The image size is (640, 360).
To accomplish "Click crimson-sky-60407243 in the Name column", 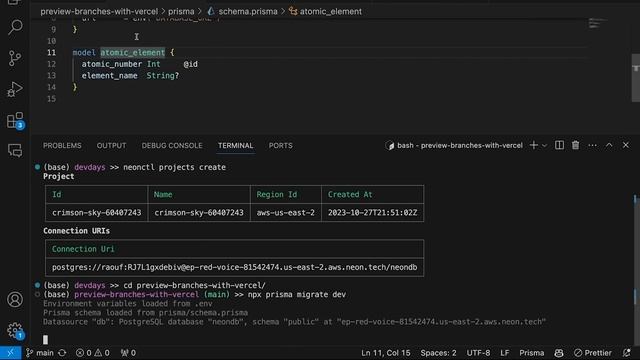I will coord(199,213).
